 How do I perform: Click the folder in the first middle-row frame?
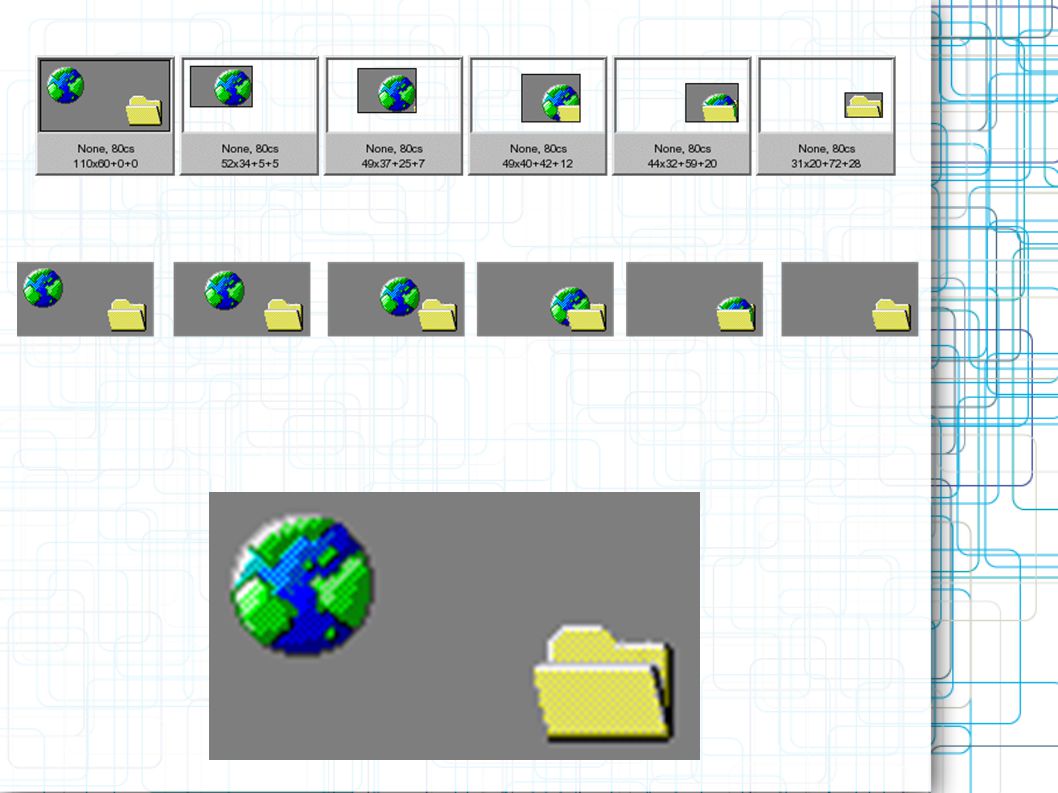[127, 315]
